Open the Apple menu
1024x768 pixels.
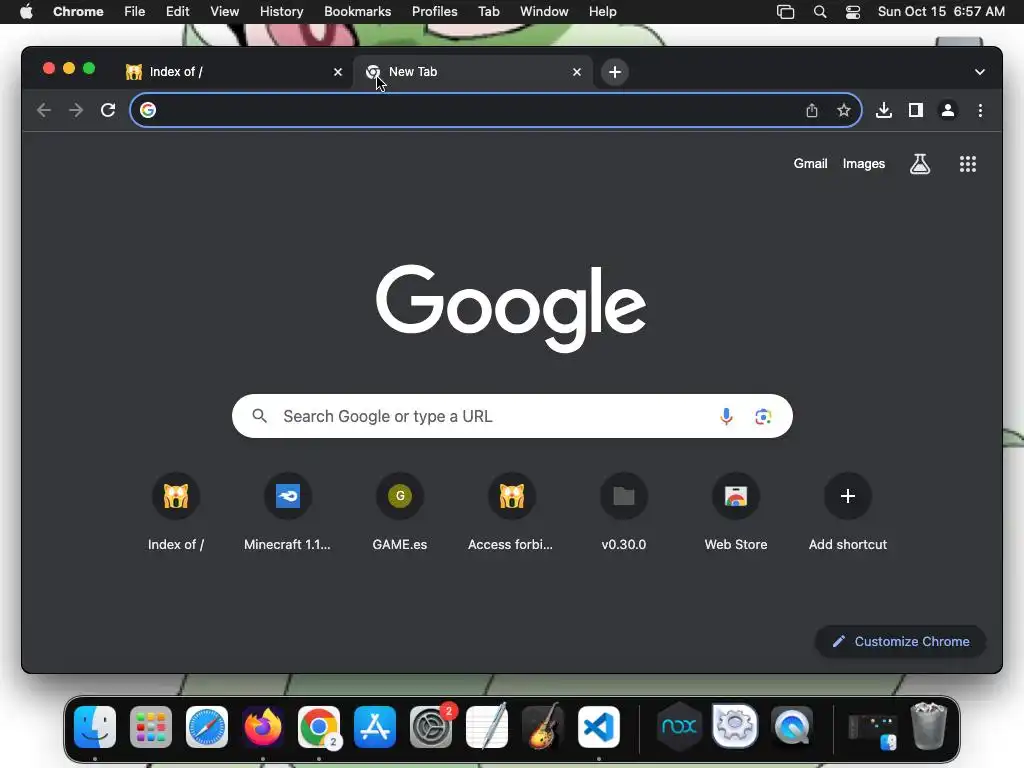(26, 12)
